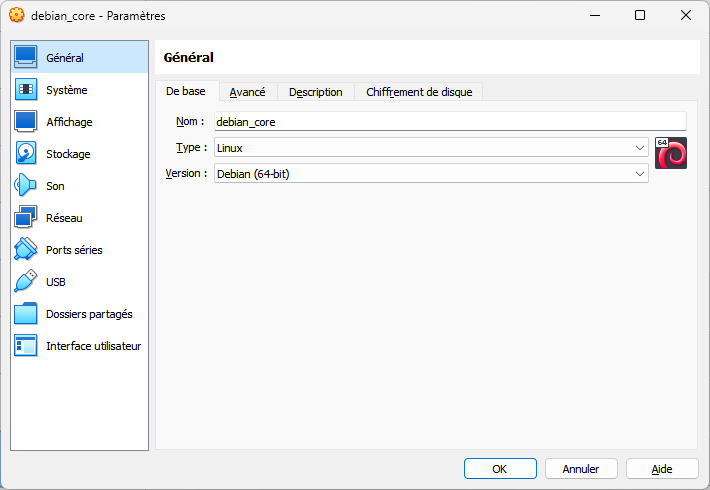The height and width of the screenshot is (490, 710).
Task: Open the USB plug icon
Action: [26, 281]
